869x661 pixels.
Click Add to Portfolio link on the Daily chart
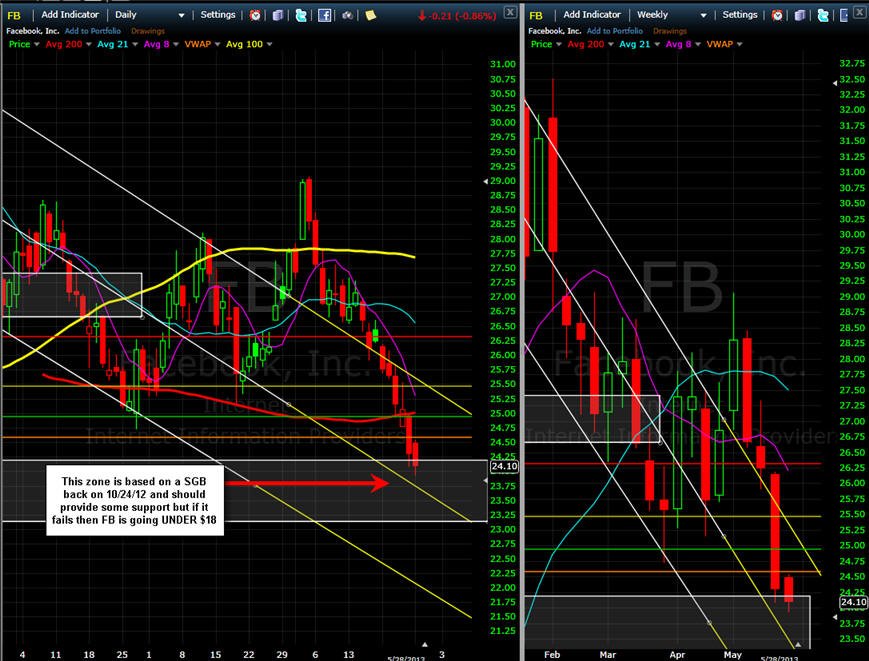coord(93,31)
